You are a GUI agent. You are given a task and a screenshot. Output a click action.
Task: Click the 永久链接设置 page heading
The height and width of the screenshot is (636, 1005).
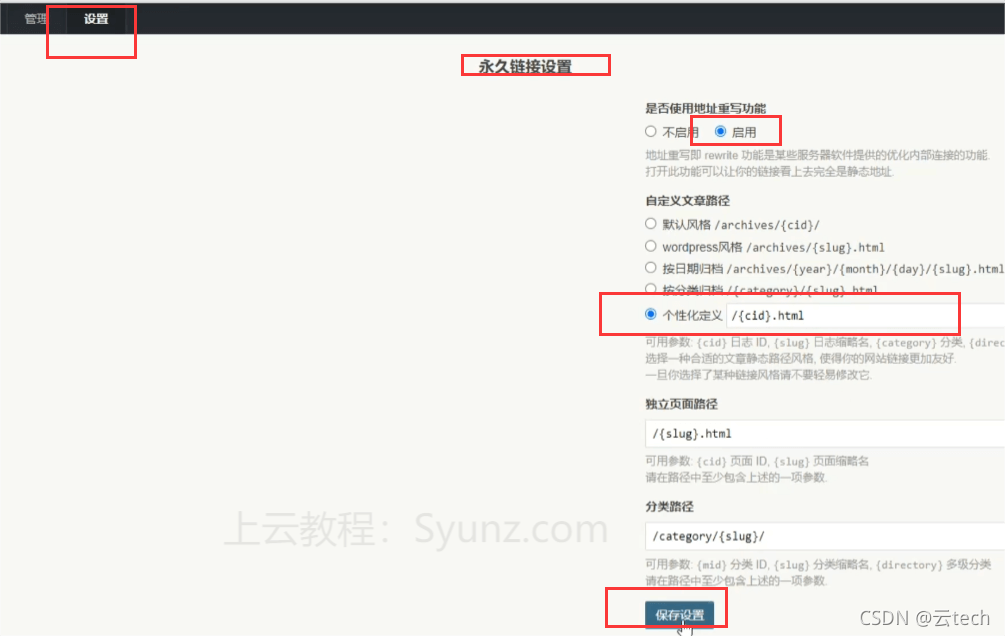(535, 64)
